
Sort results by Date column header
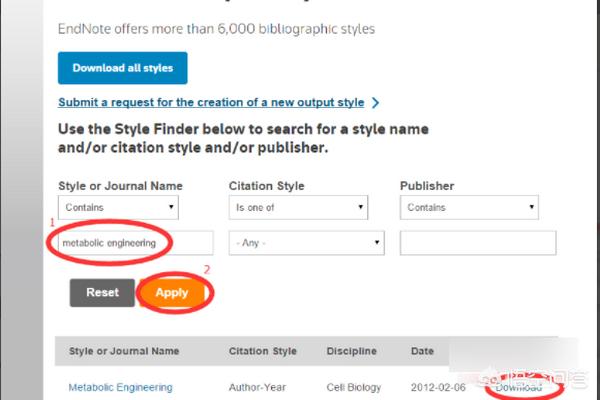422,351
